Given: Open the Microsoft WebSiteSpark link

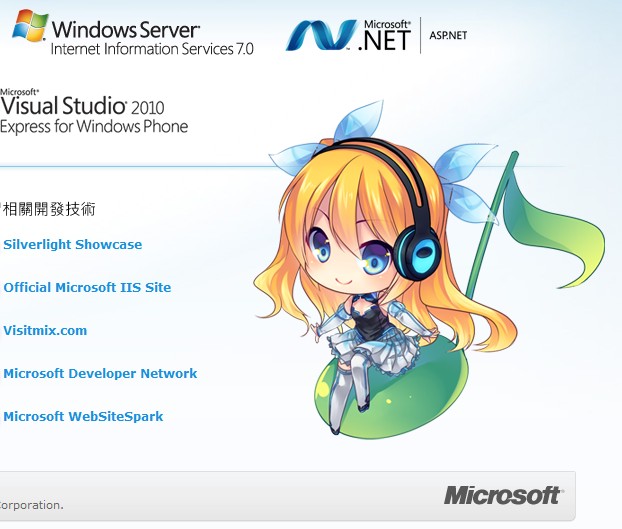Looking at the screenshot, I should tap(83, 416).
